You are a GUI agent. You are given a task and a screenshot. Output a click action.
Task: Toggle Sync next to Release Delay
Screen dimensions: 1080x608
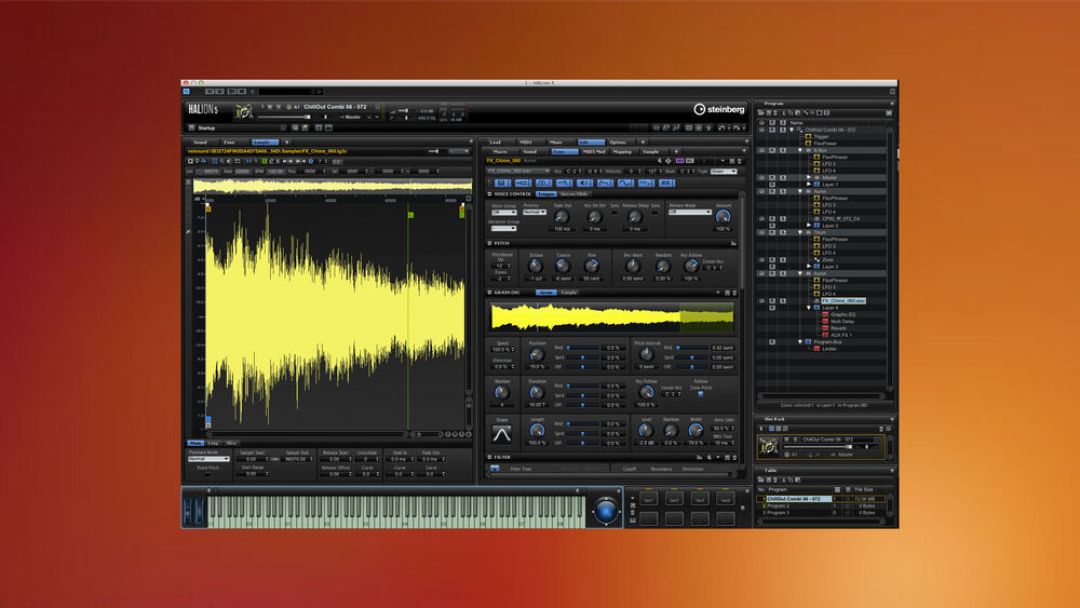click(655, 213)
